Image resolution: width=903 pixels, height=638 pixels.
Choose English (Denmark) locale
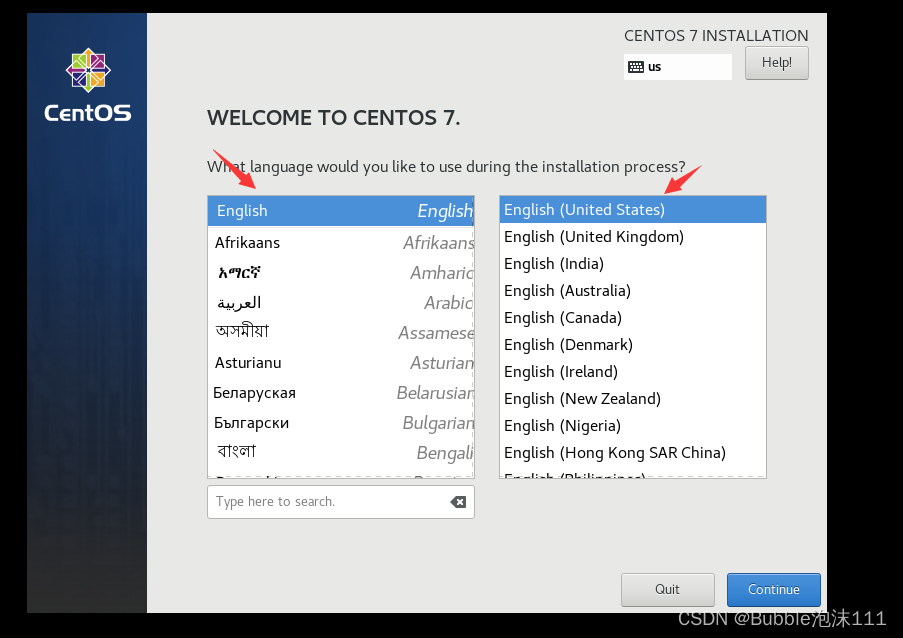point(633,345)
